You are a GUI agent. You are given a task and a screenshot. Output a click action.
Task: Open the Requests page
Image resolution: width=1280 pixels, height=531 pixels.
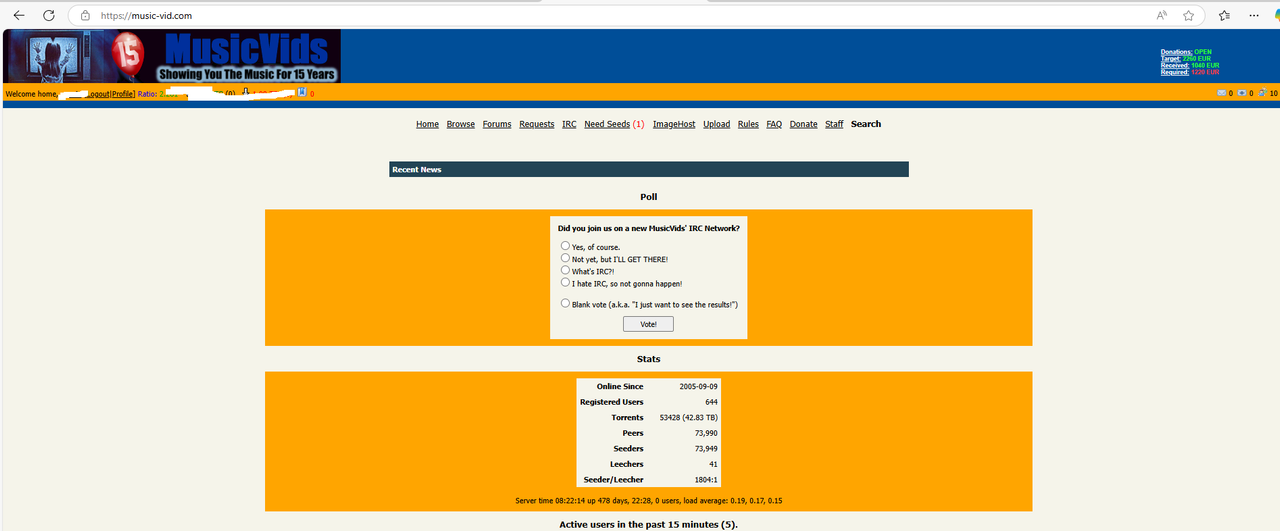tap(537, 124)
